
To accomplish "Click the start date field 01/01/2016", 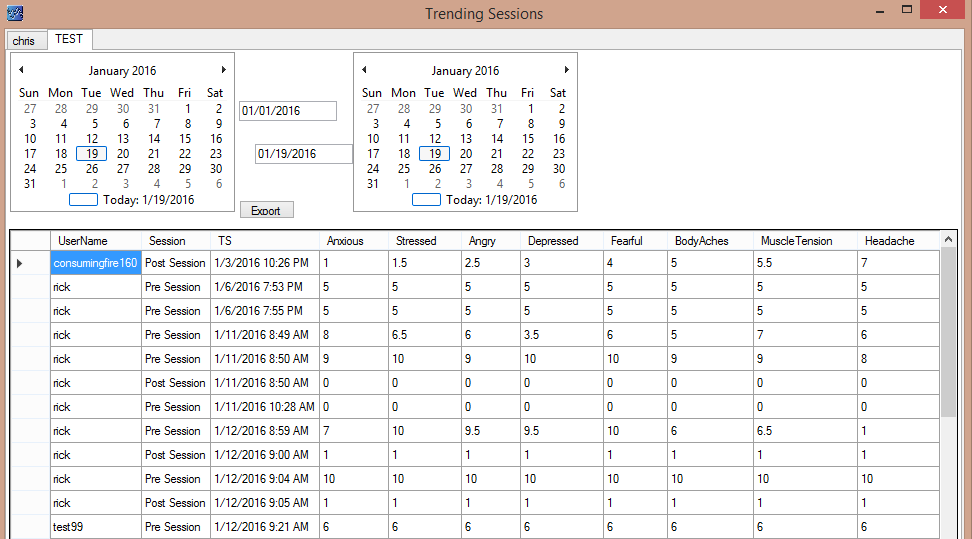I will 288,111.
